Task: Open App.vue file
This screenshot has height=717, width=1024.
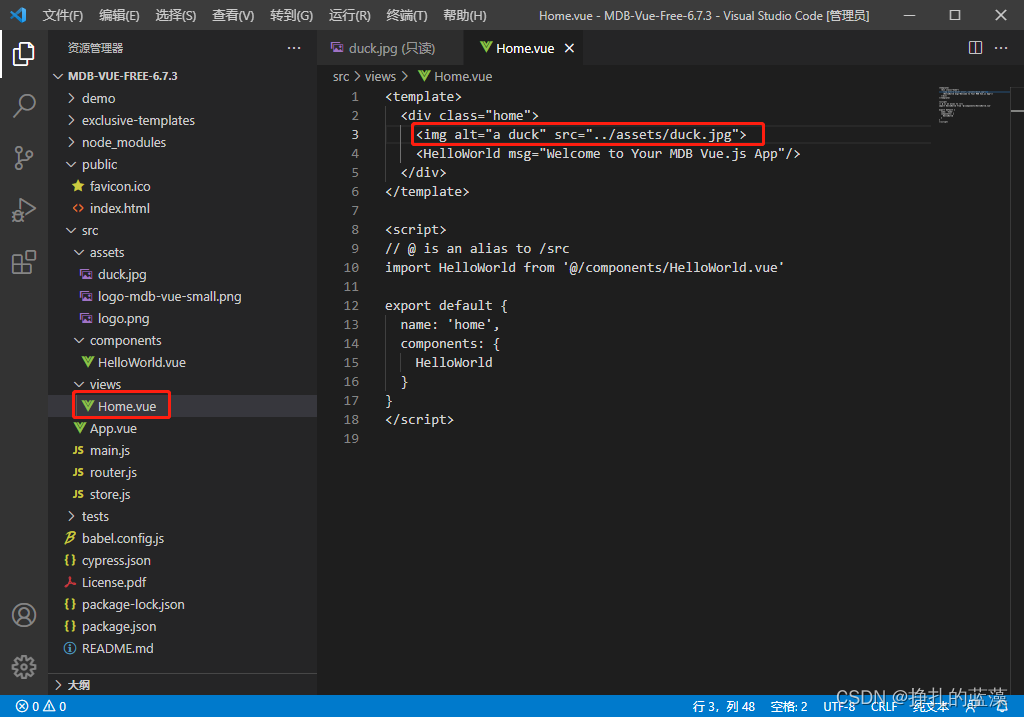Action: click(x=113, y=428)
